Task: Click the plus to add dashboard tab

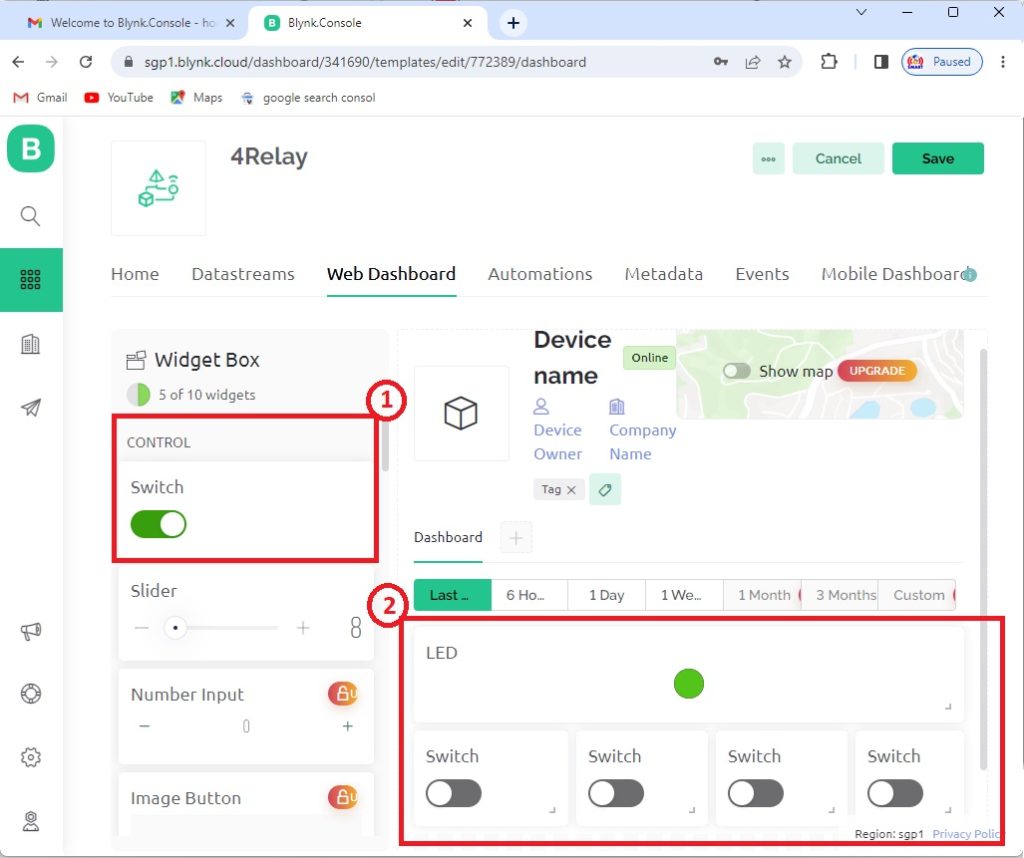Action: (x=516, y=538)
